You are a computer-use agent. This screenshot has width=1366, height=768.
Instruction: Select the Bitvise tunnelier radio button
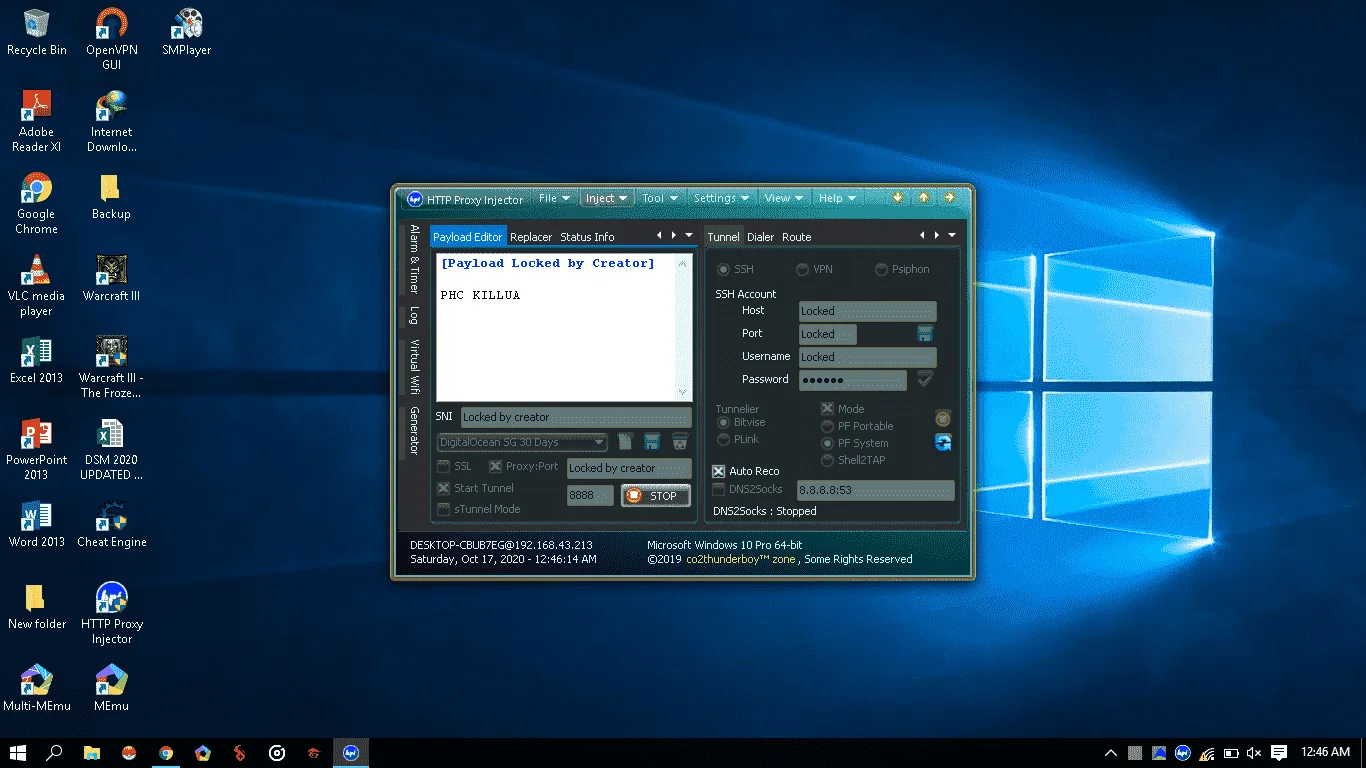[723, 423]
